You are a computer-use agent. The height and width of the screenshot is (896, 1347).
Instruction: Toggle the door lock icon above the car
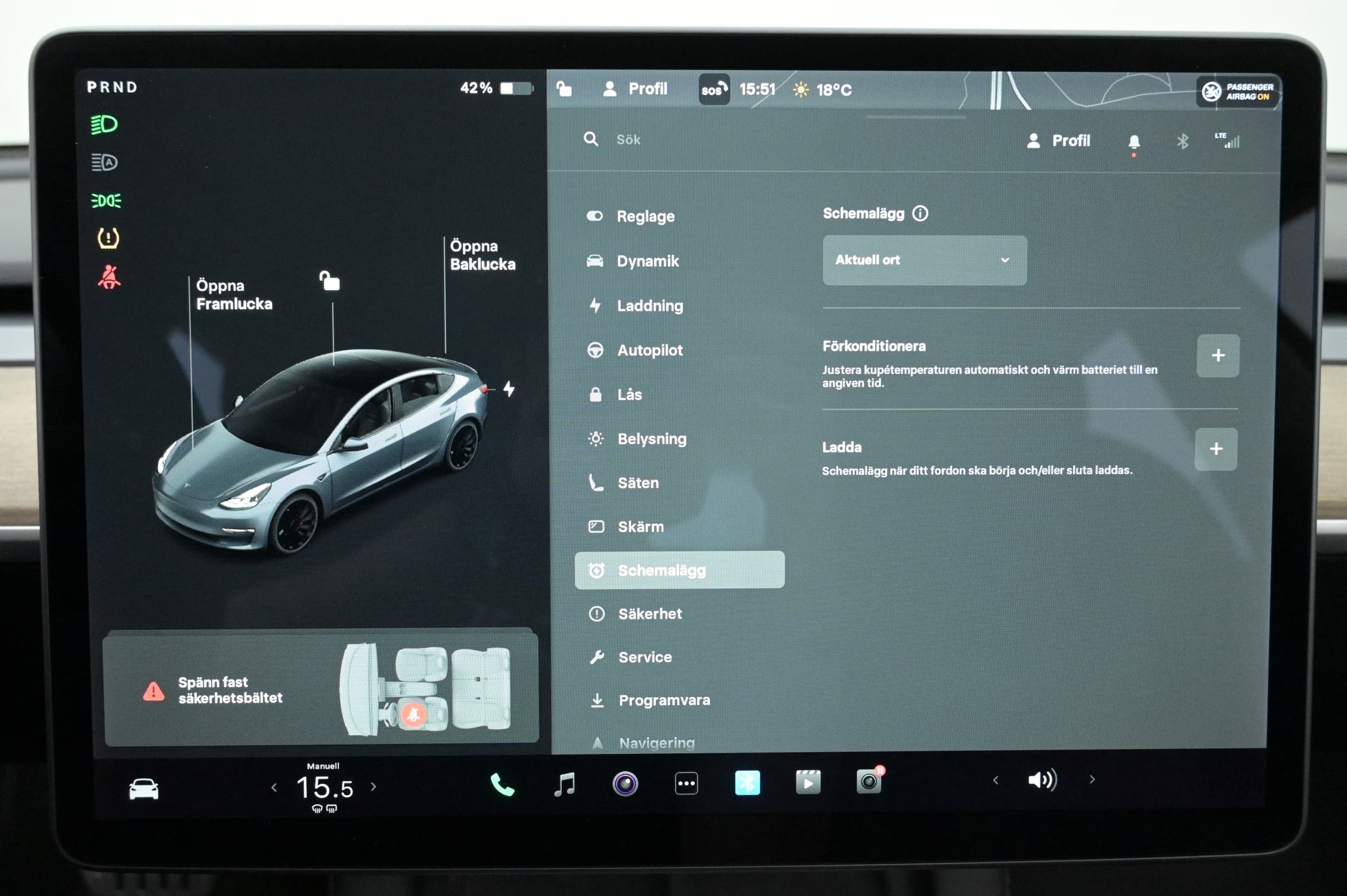tap(330, 281)
